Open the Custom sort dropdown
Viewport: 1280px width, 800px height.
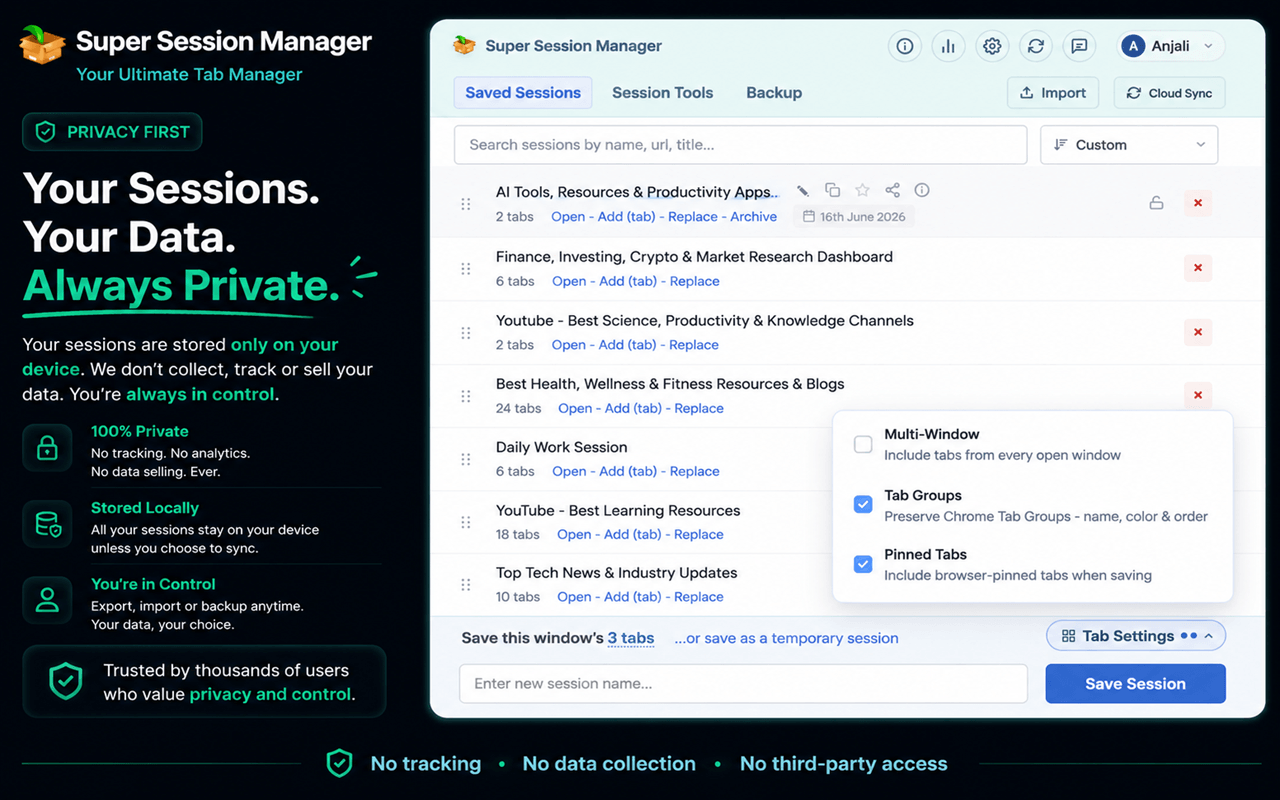pos(1129,145)
